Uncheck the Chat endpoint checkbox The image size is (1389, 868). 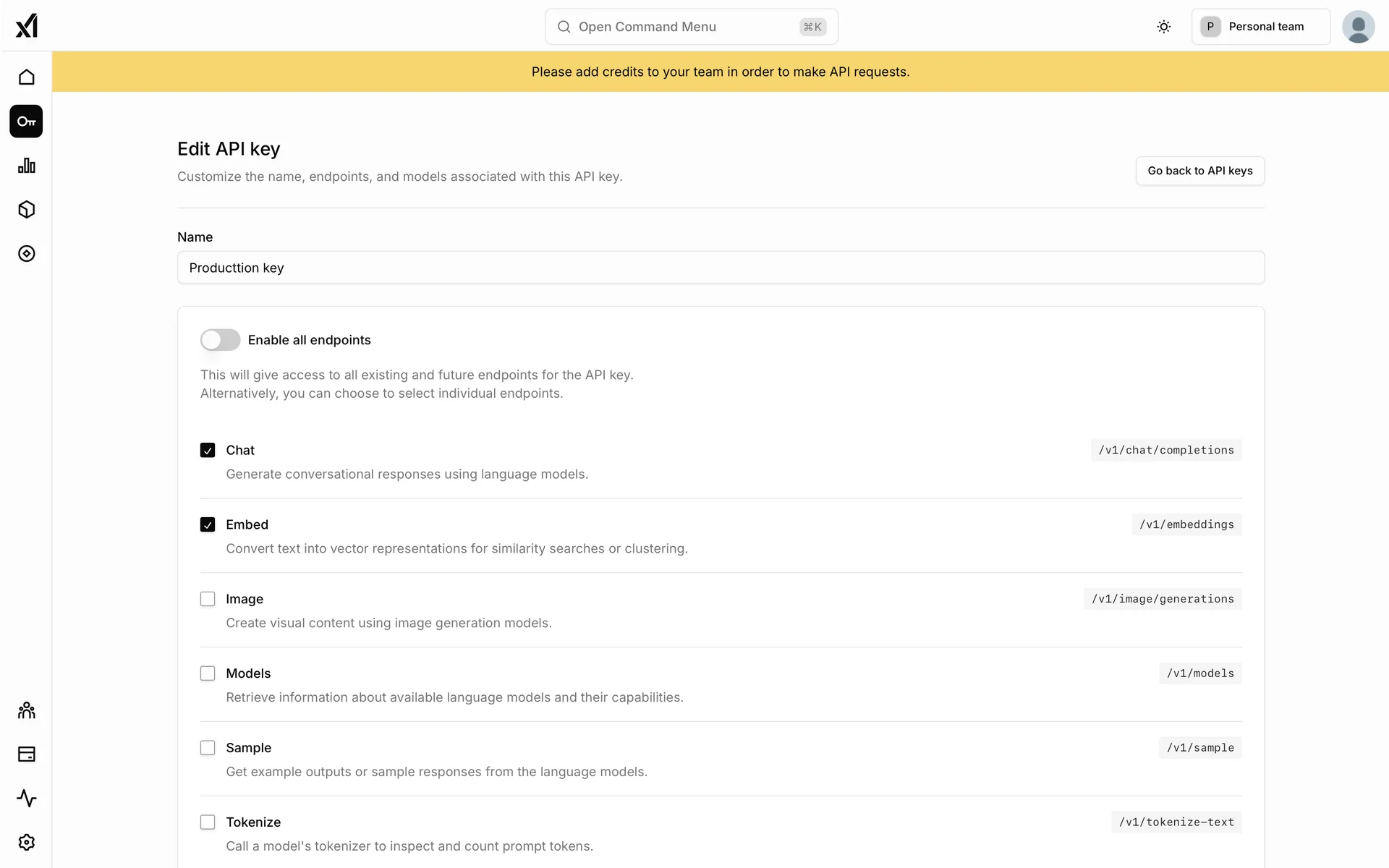[x=208, y=451]
